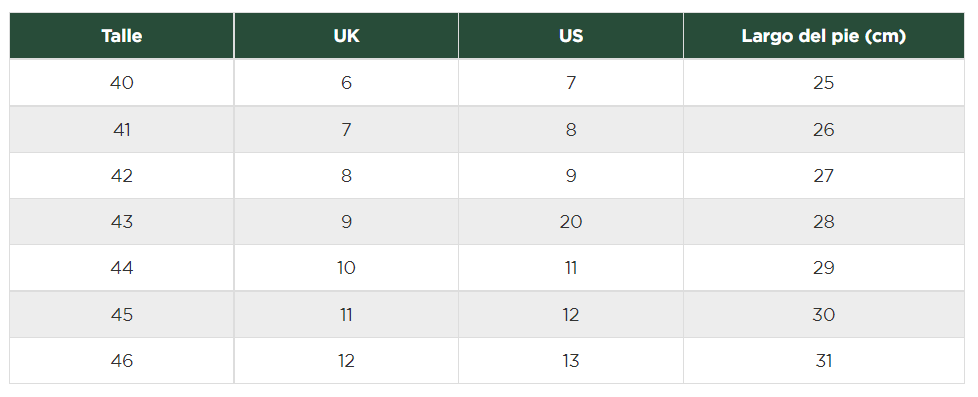978x397 pixels.
Task: Click the UK value 6 cell
Action: (346, 82)
